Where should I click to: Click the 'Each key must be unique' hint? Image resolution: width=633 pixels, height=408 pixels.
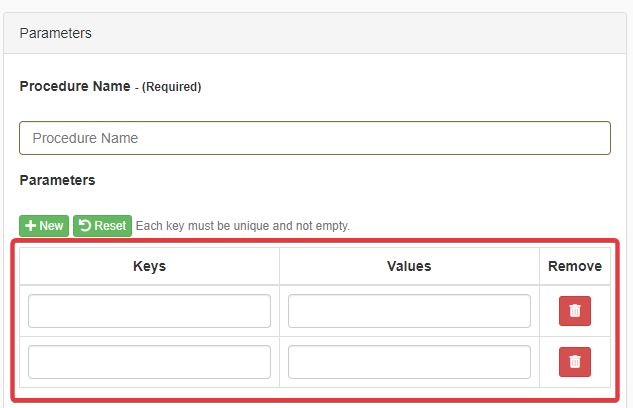242,226
